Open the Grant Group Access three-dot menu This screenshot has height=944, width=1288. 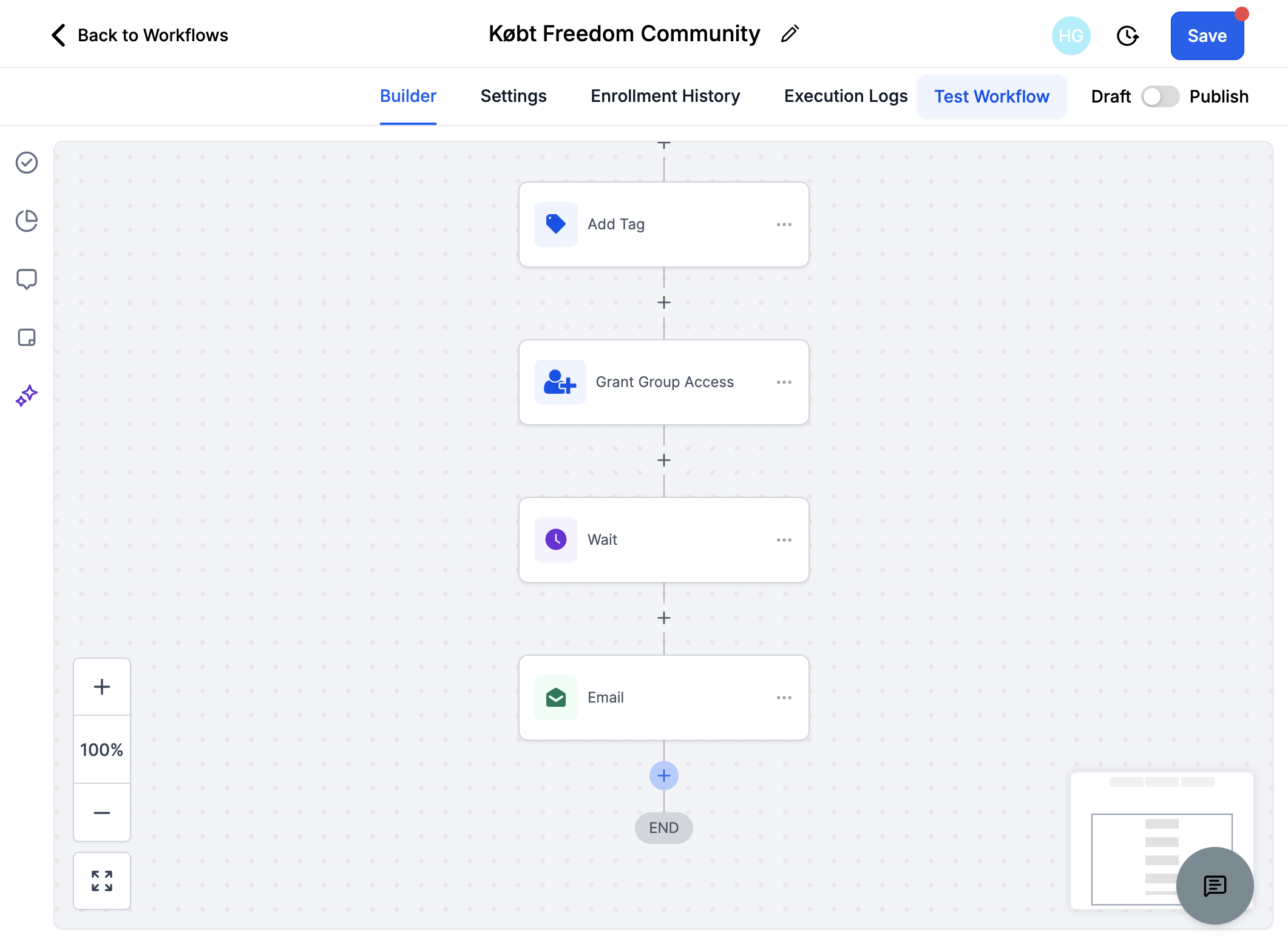tap(784, 382)
